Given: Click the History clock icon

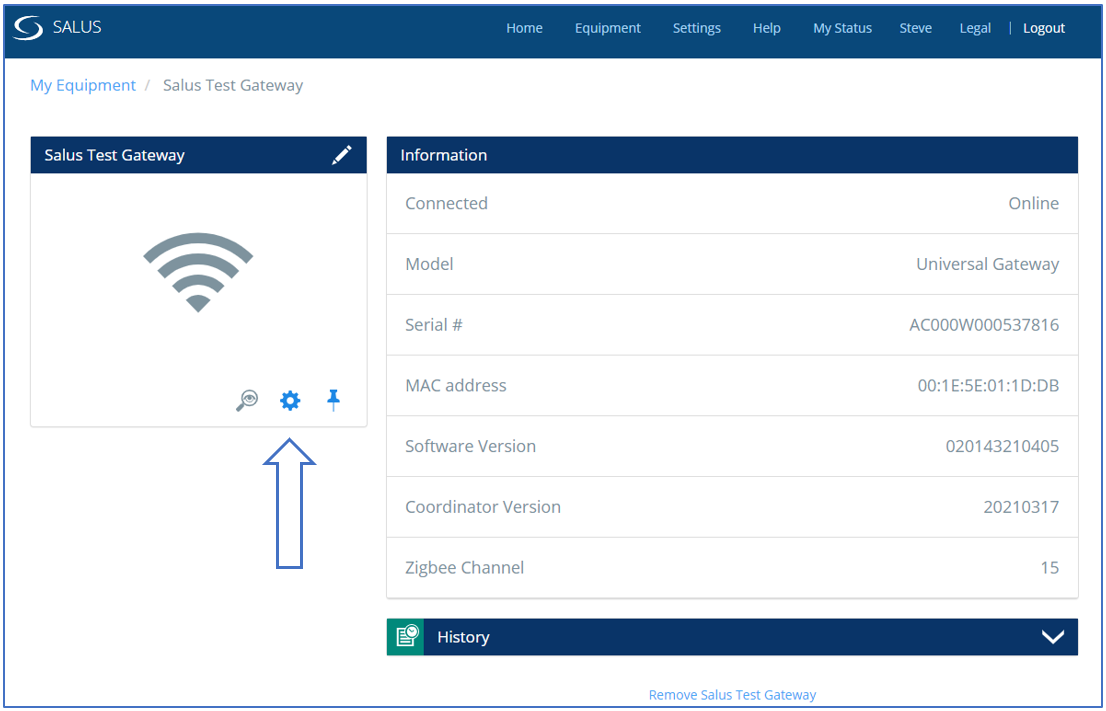Looking at the screenshot, I should 406,637.
